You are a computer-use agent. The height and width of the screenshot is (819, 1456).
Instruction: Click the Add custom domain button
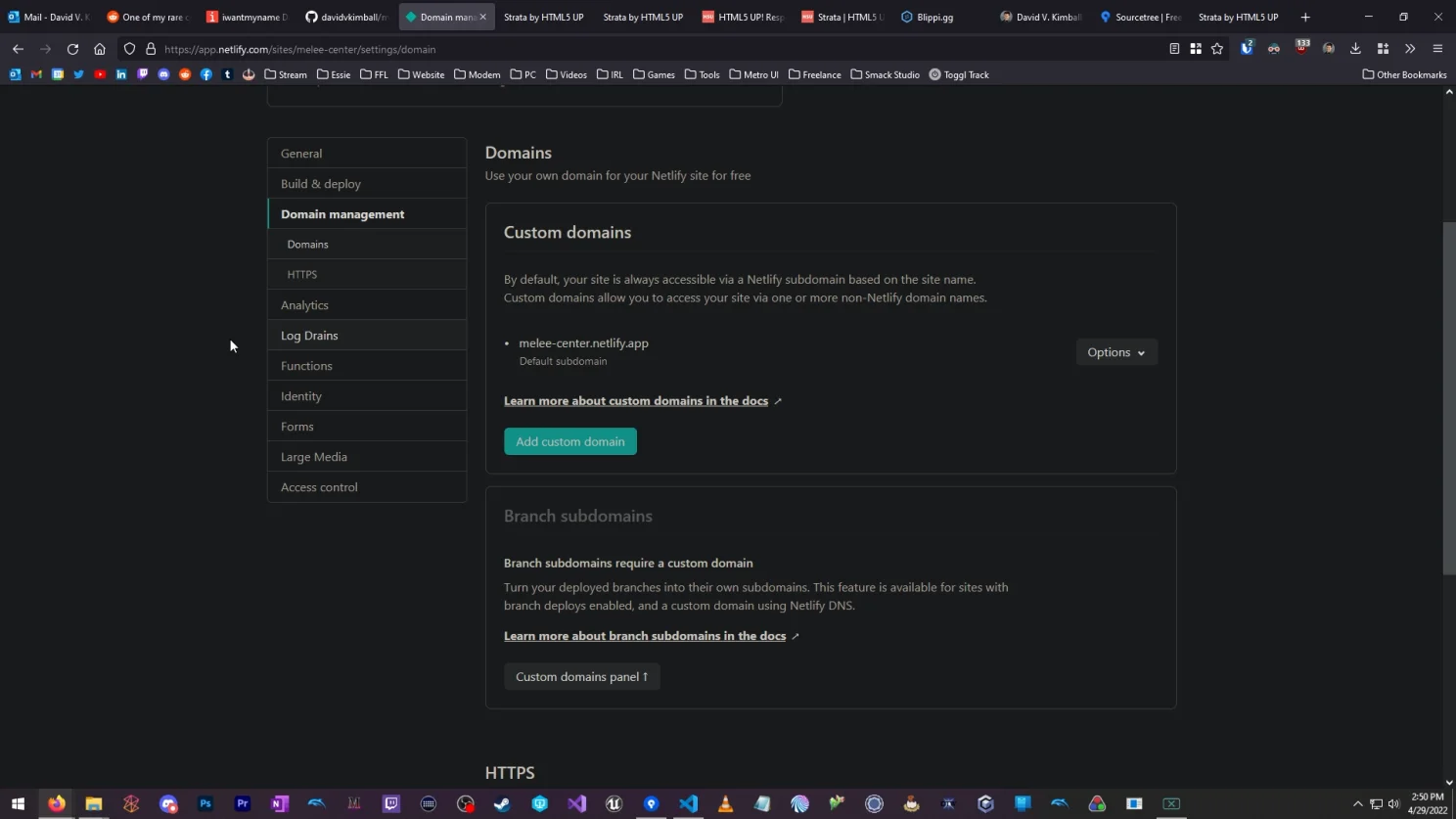(570, 441)
